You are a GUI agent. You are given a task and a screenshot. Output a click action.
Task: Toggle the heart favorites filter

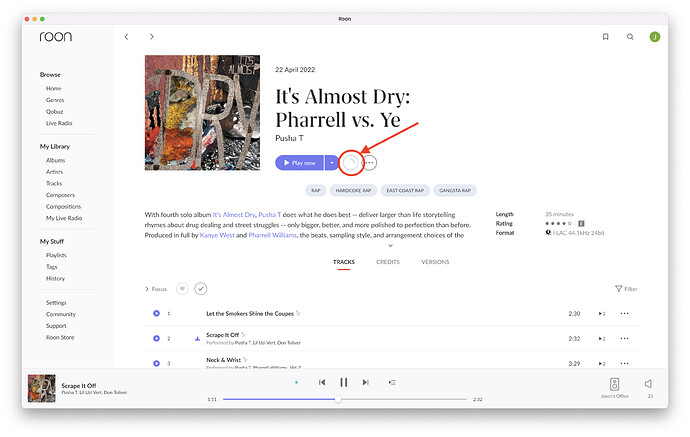[x=182, y=289]
